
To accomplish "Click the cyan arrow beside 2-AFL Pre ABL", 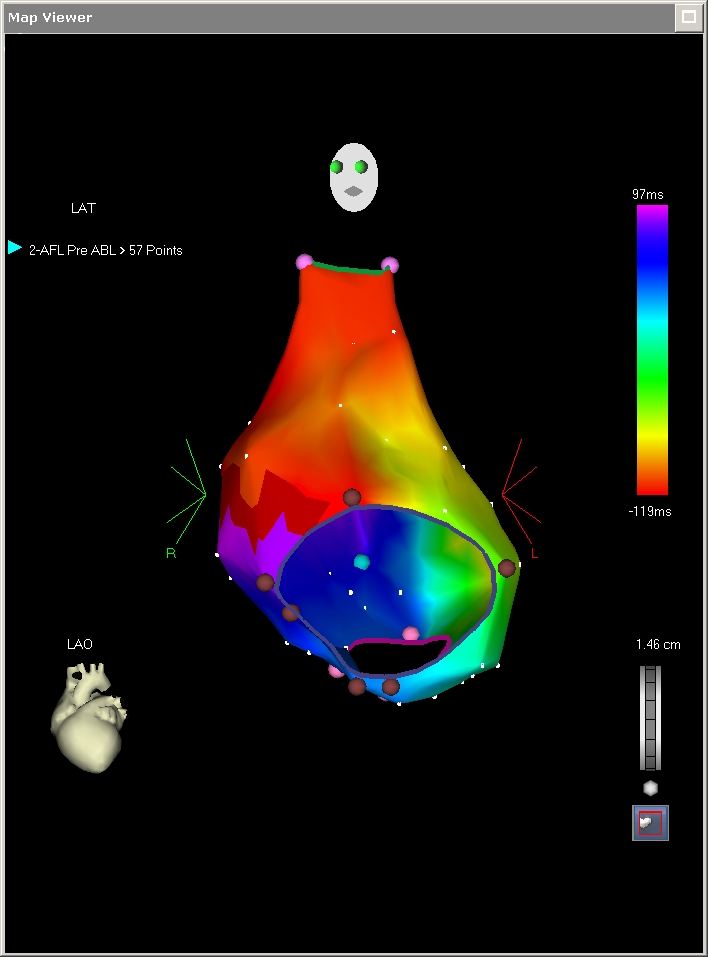I will [15, 247].
